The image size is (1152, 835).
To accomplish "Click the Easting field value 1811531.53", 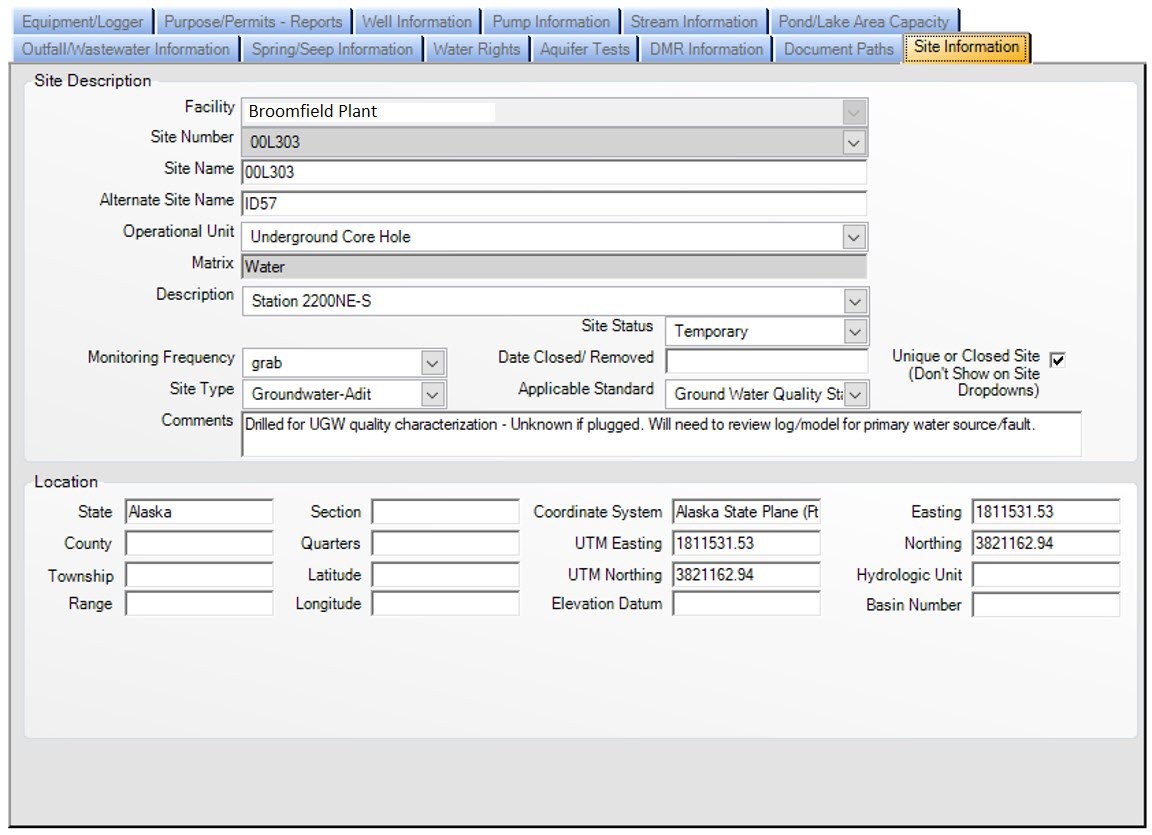I will tap(1046, 512).
